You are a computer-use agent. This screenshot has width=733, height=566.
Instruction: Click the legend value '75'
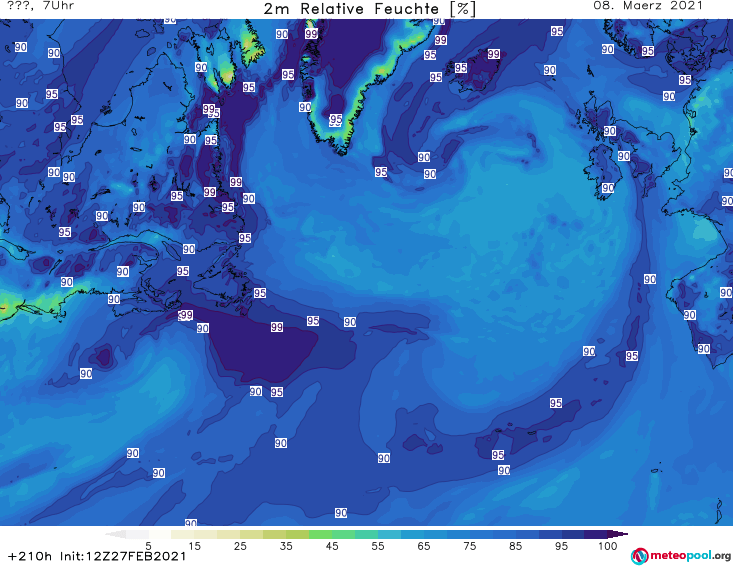coord(470,546)
